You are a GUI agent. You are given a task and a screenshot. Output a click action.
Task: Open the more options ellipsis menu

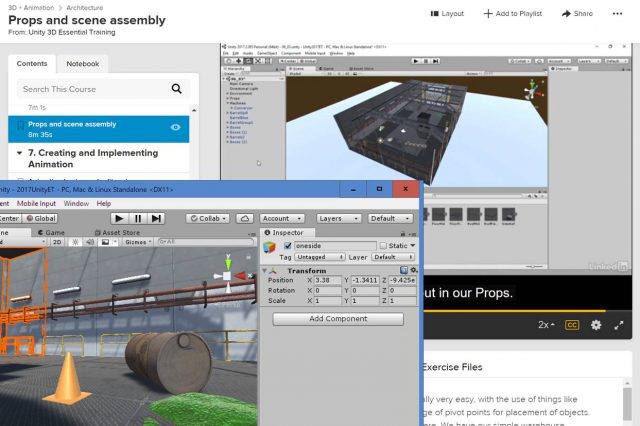point(617,13)
